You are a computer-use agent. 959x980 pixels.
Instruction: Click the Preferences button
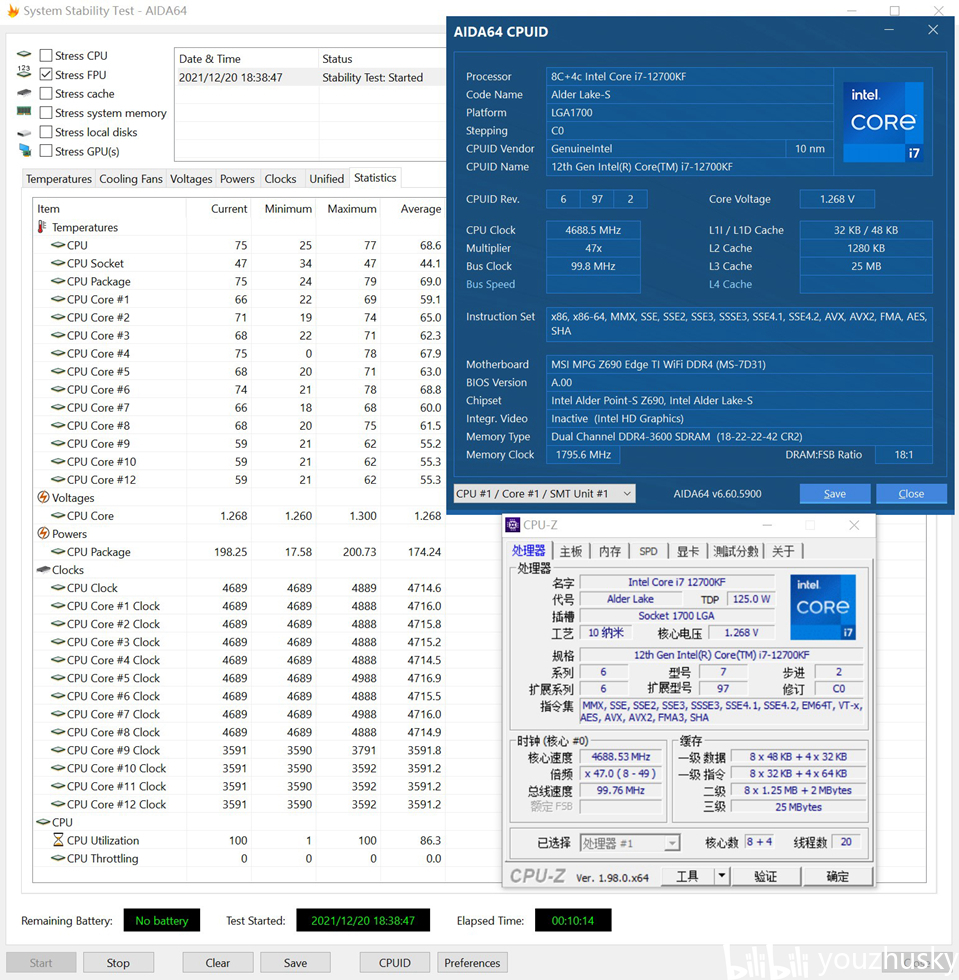pos(472,963)
